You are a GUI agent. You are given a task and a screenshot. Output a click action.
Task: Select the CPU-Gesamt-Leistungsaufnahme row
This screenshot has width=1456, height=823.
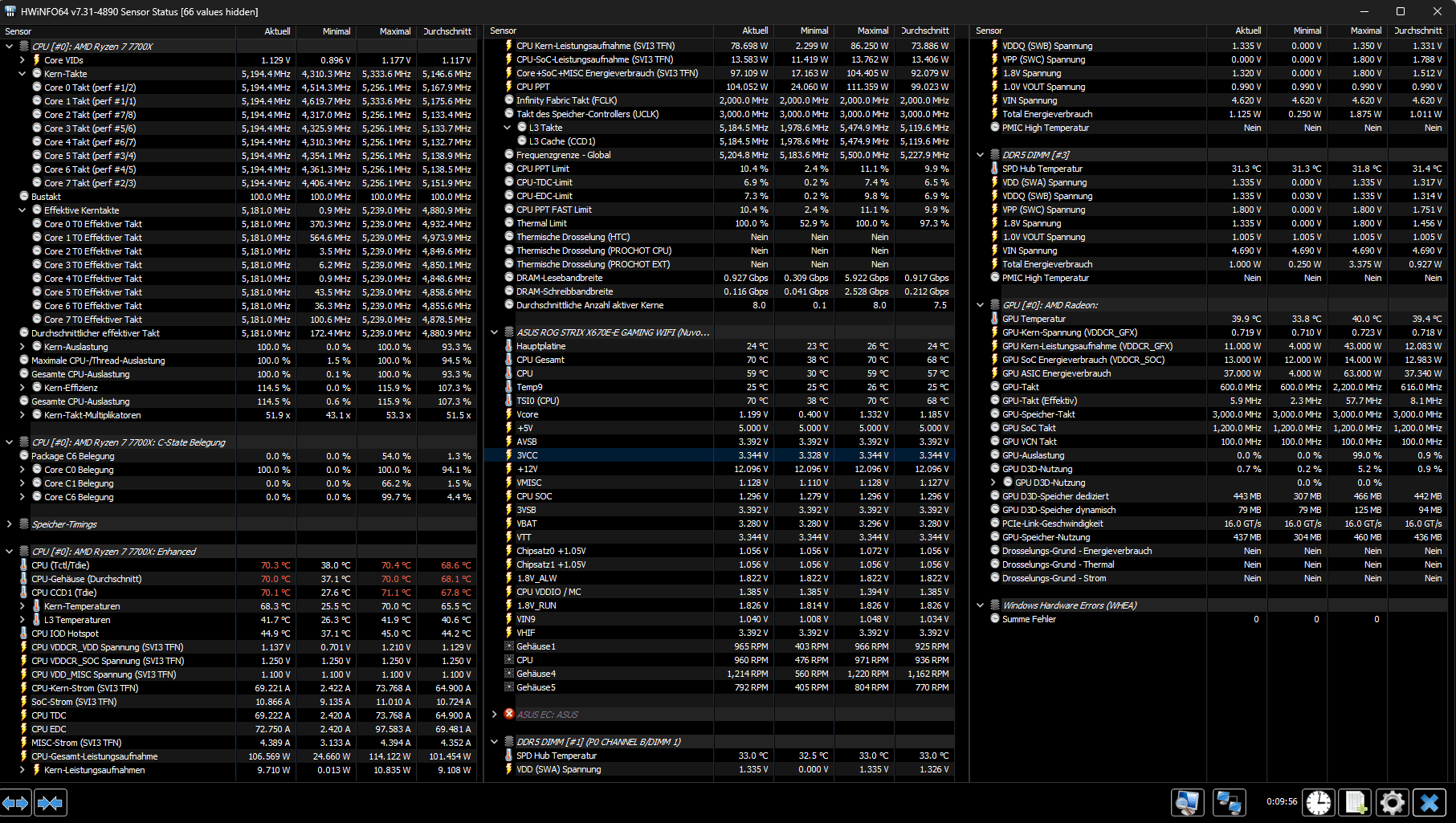[x=239, y=756]
